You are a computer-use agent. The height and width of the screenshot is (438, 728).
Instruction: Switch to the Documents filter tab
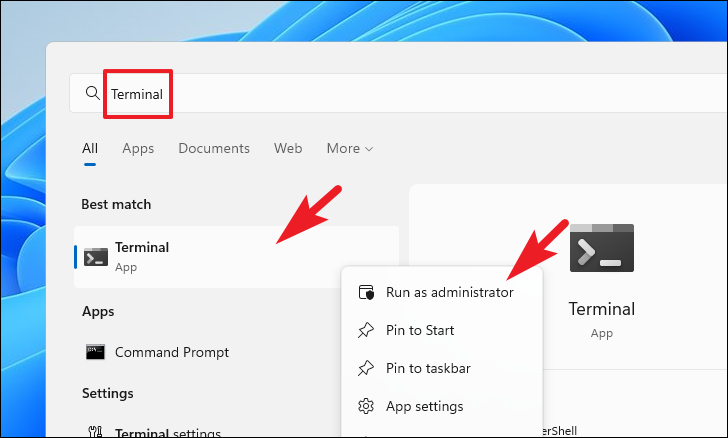214,148
